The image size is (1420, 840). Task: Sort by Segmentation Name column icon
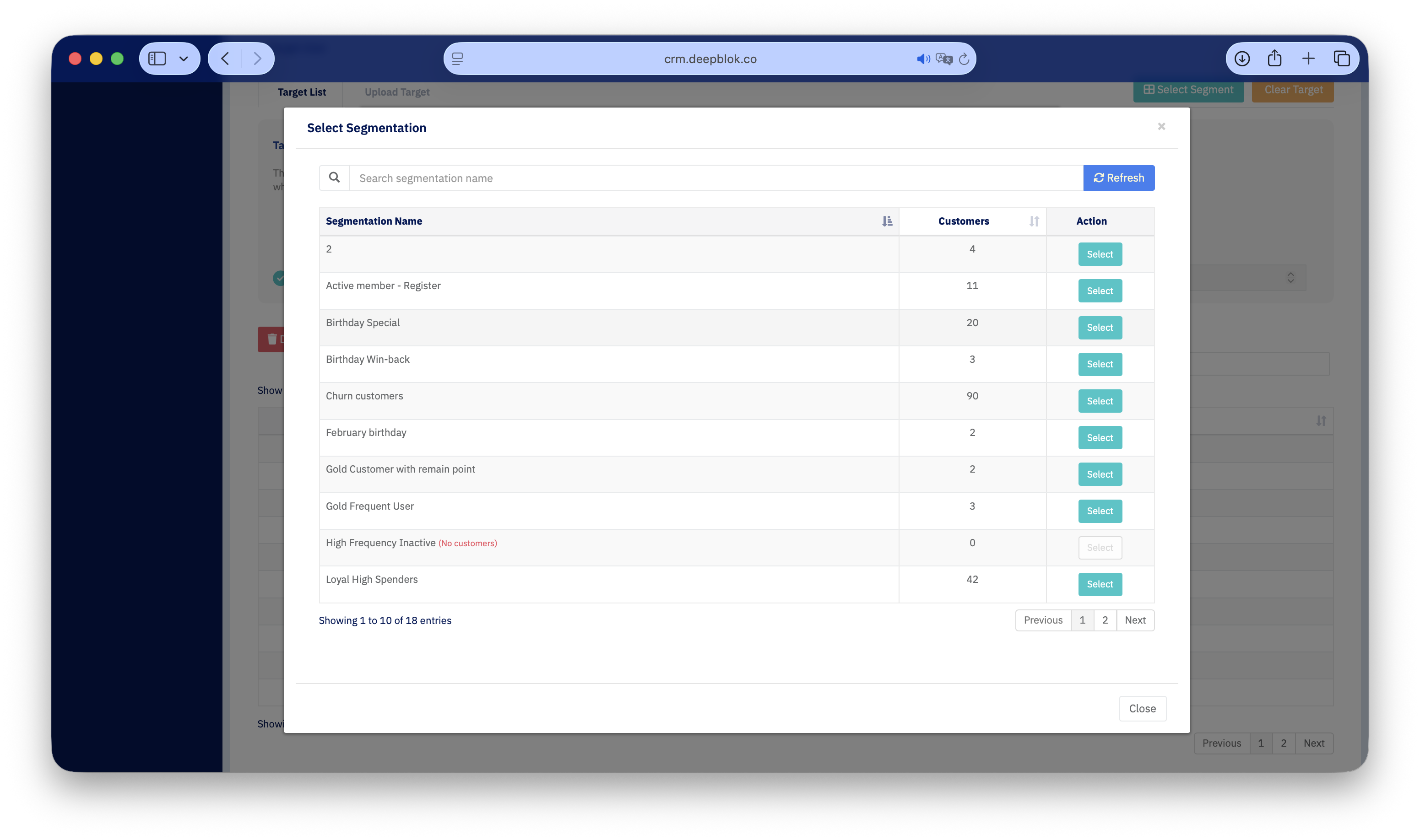point(887,221)
